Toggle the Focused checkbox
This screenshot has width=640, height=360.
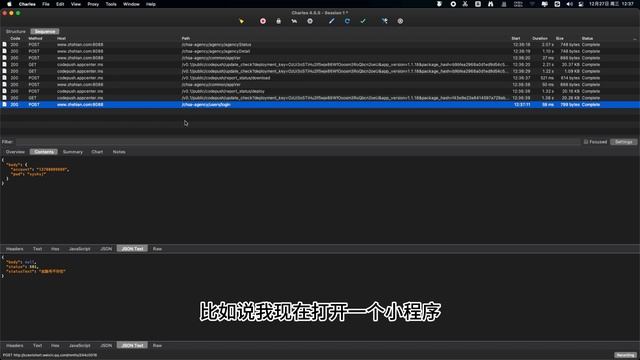point(586,142)
